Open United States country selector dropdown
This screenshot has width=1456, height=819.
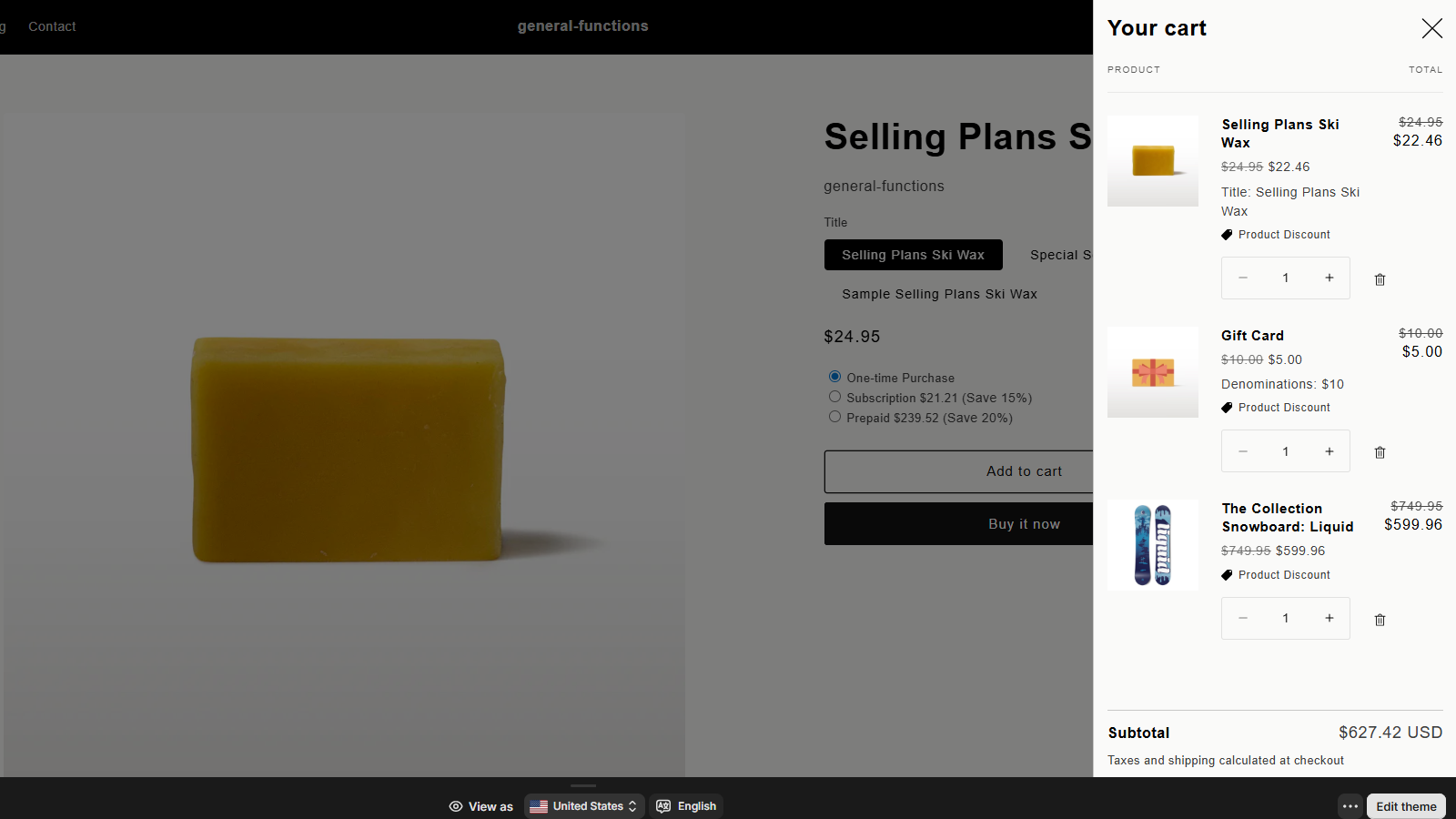tap(584, 806)
